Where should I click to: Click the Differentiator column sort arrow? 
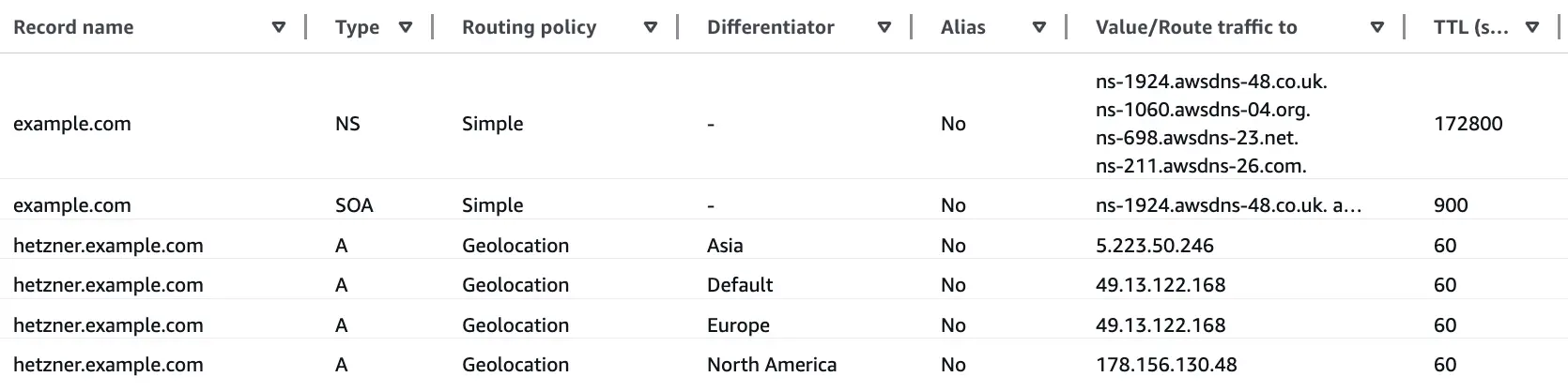[884, 28]
